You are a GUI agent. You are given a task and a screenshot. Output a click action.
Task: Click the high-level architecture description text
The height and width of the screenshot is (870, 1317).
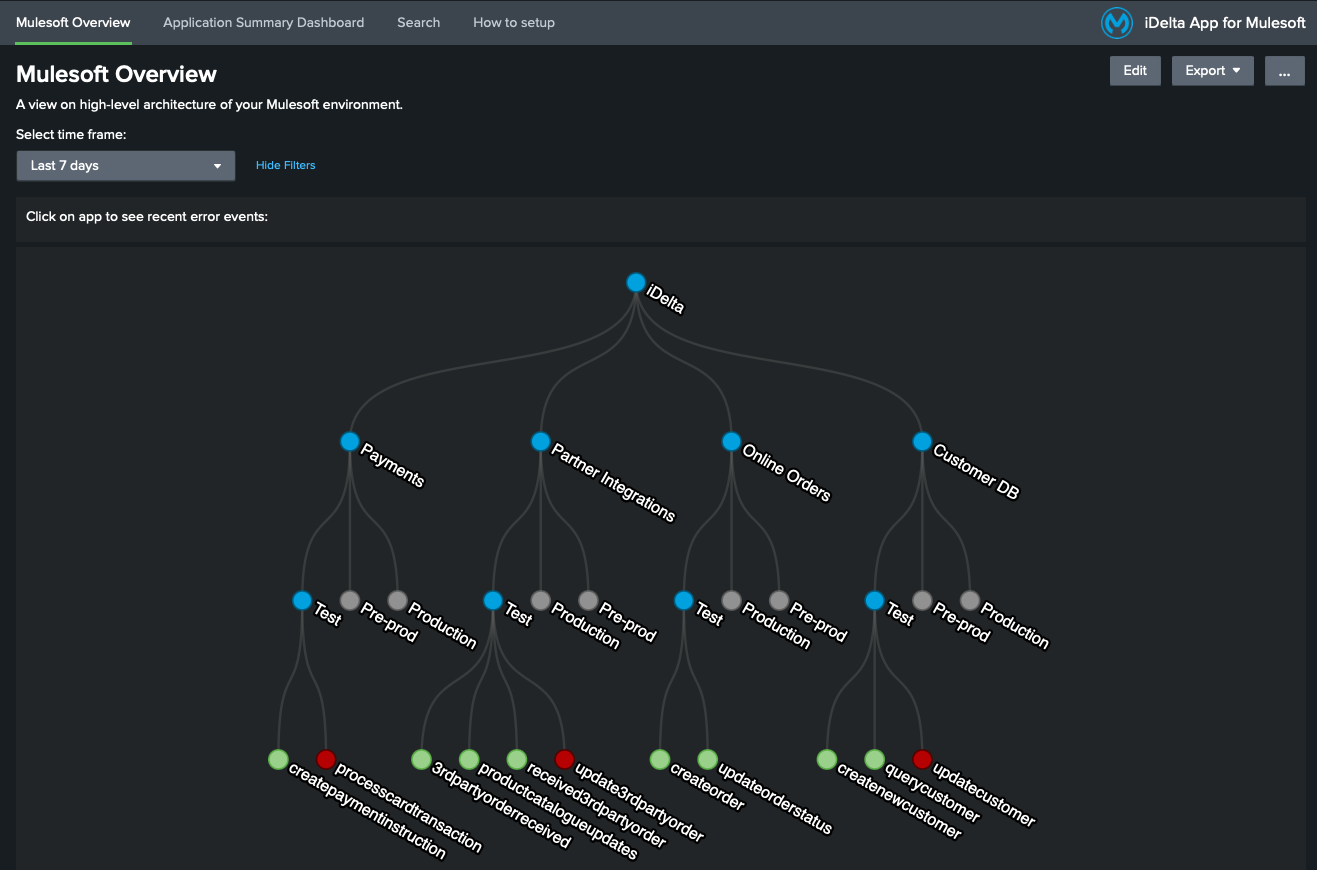click(209, 104)
